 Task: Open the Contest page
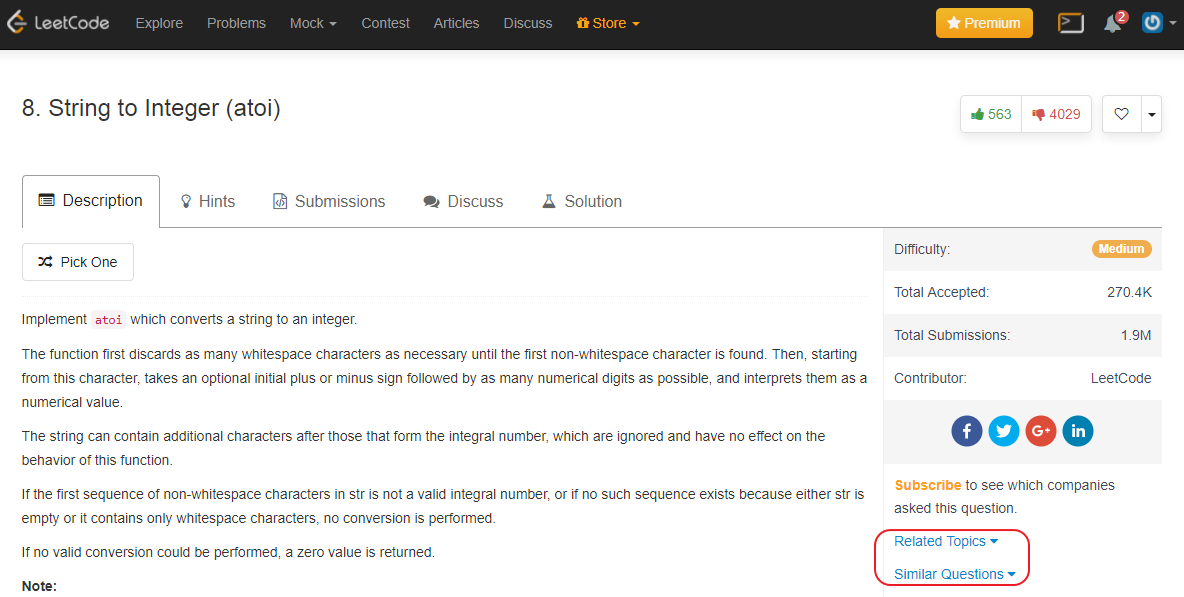tap(385, 23)
